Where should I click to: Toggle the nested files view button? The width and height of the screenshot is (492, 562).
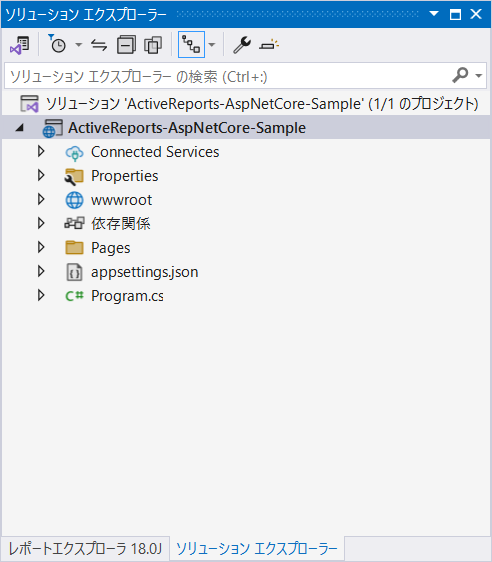191,45
